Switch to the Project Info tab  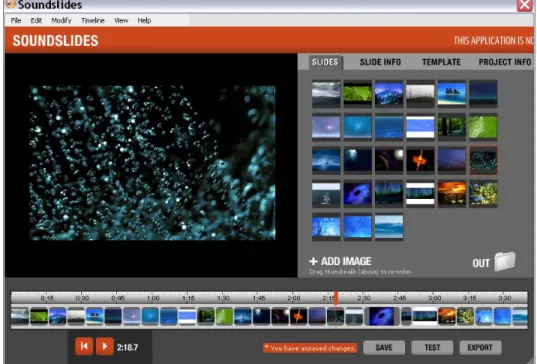coord(505,62)
